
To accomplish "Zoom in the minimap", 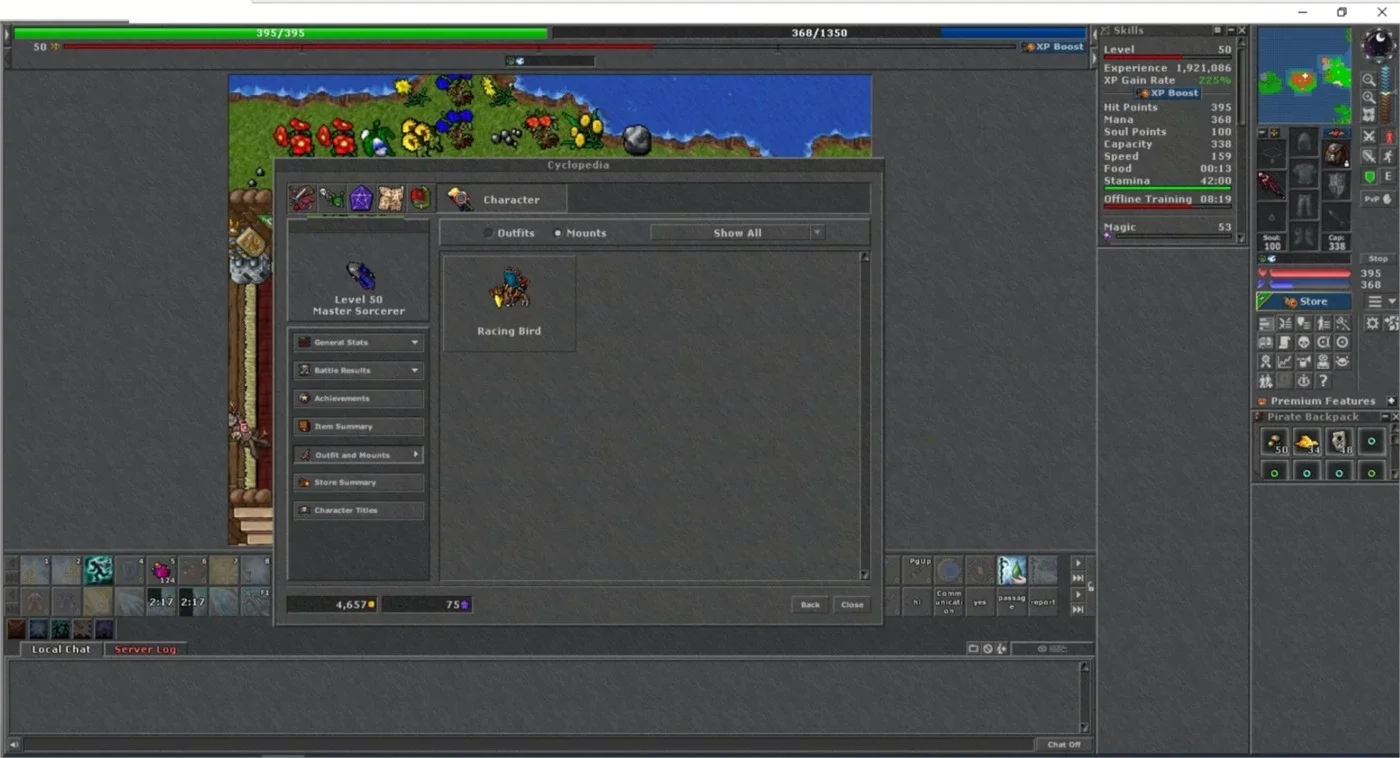I will click(1369, 97).
